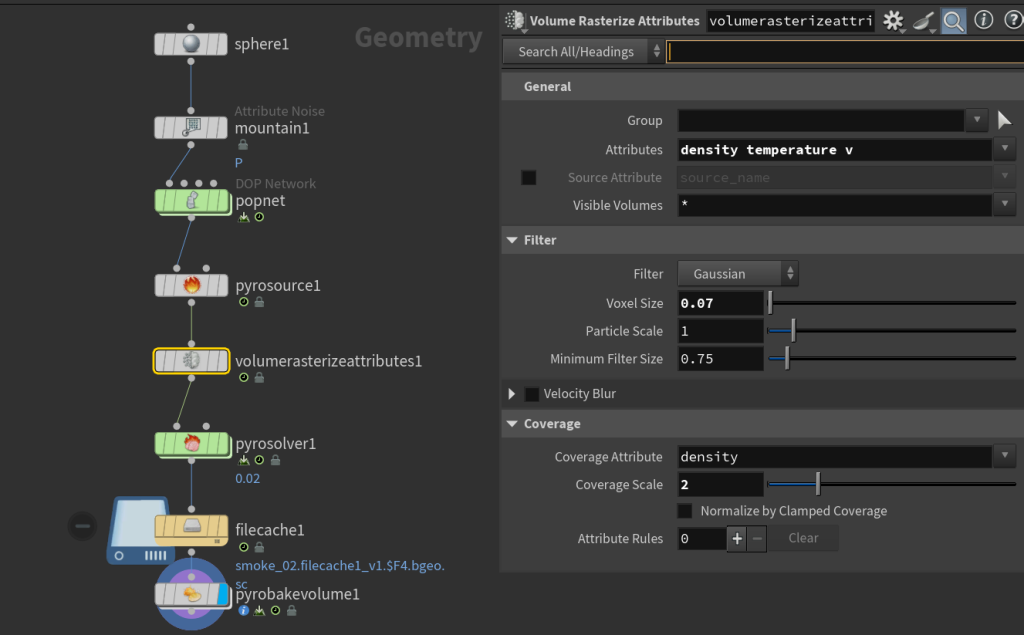
Task: Collapse the Coverage section
Action: 512,424
